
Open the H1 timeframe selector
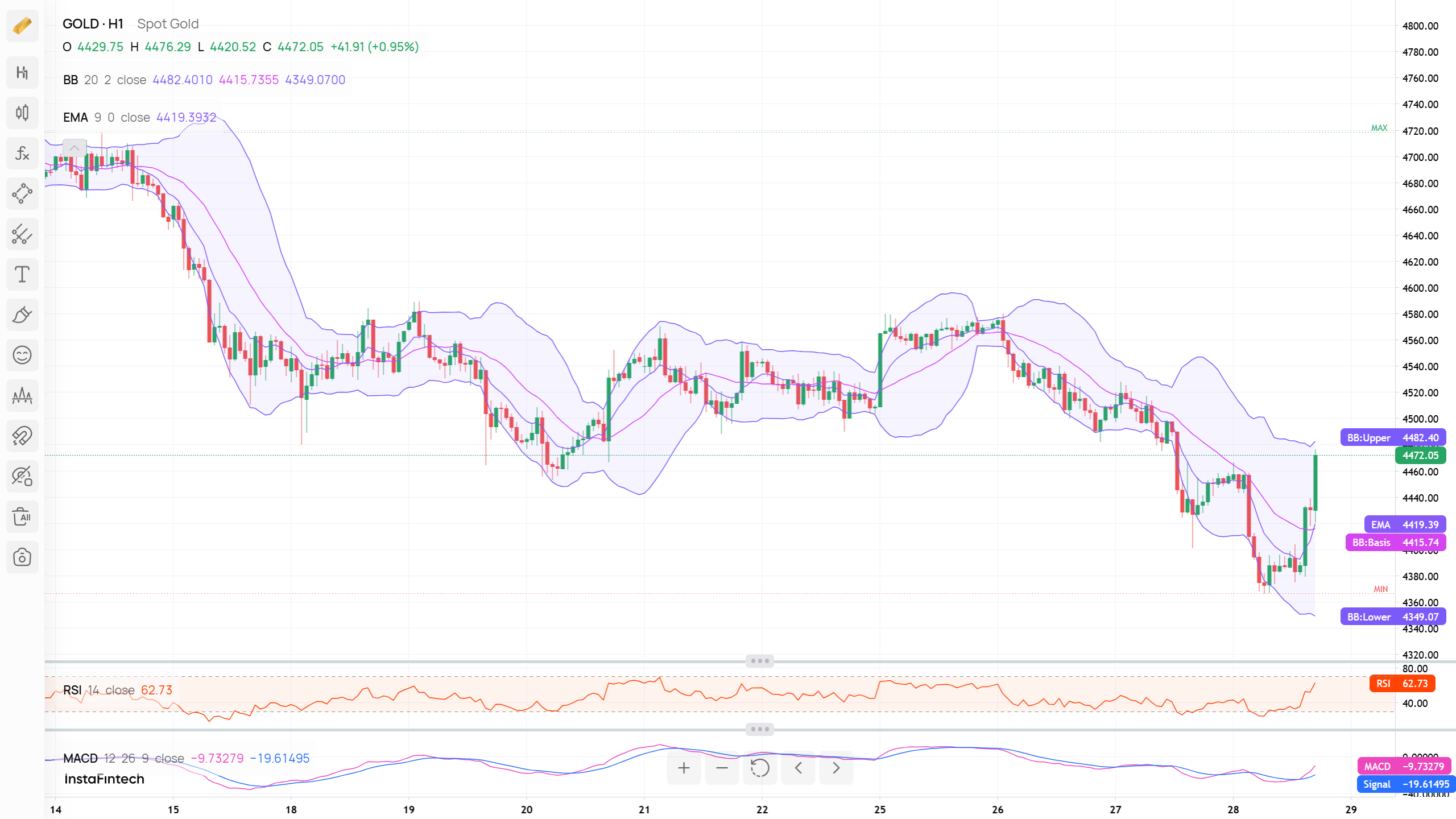(x=22, y=72)
